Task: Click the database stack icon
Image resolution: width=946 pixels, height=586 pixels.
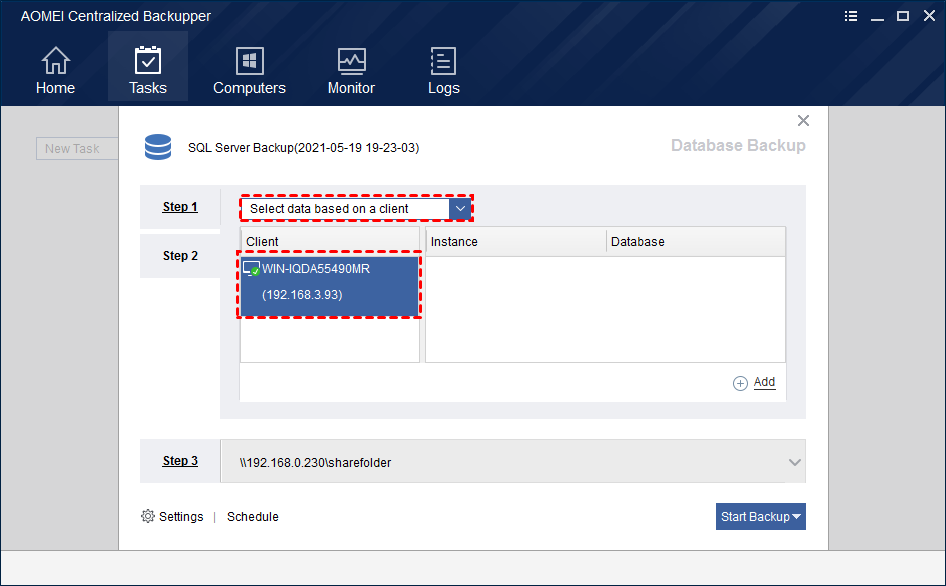Action: pos(158,147)
